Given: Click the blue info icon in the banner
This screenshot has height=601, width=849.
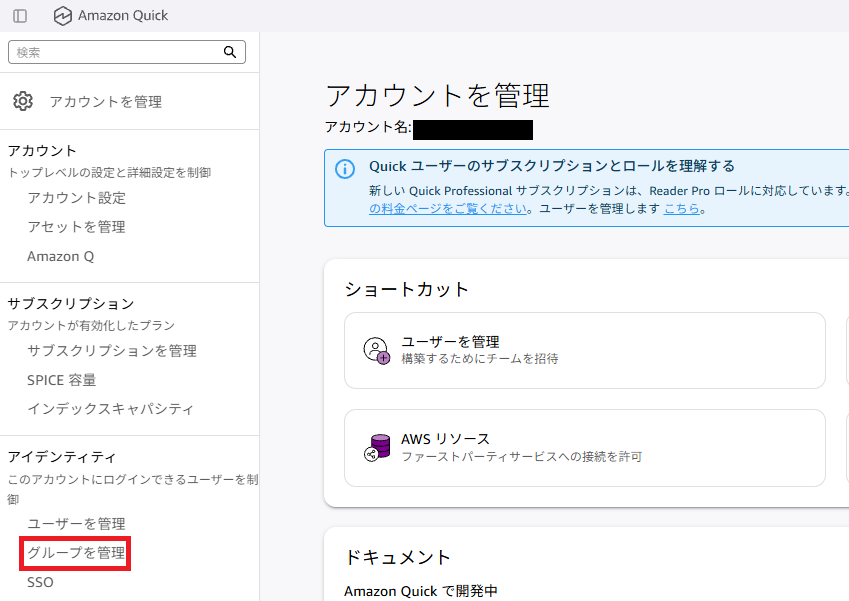Looking at the screenshot, I should 345,169.
